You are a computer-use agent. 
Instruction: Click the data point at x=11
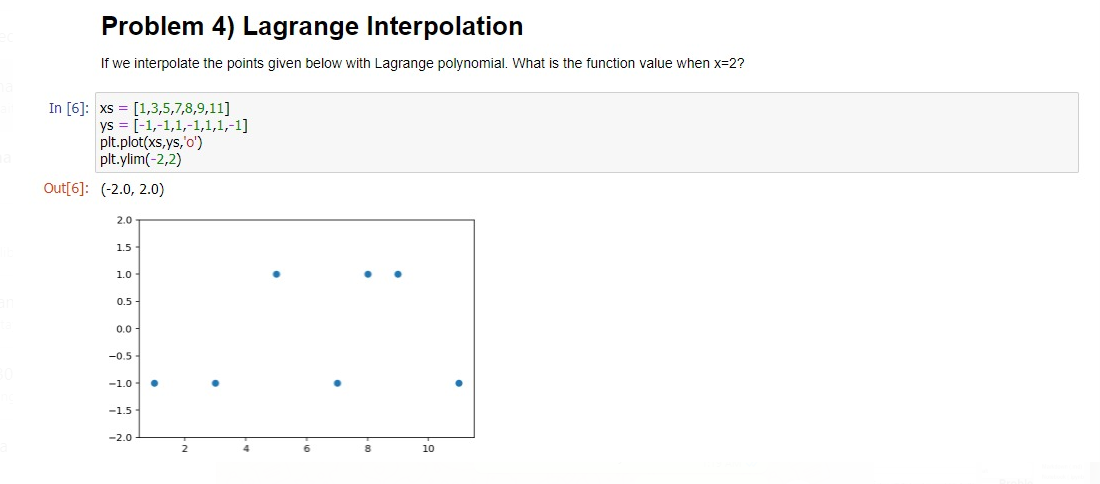459,383
